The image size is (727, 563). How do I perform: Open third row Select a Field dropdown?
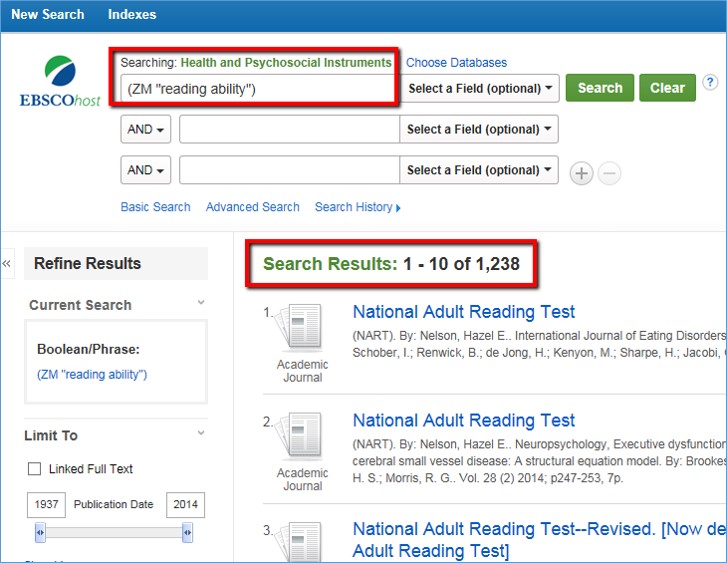tap(479, 170)
